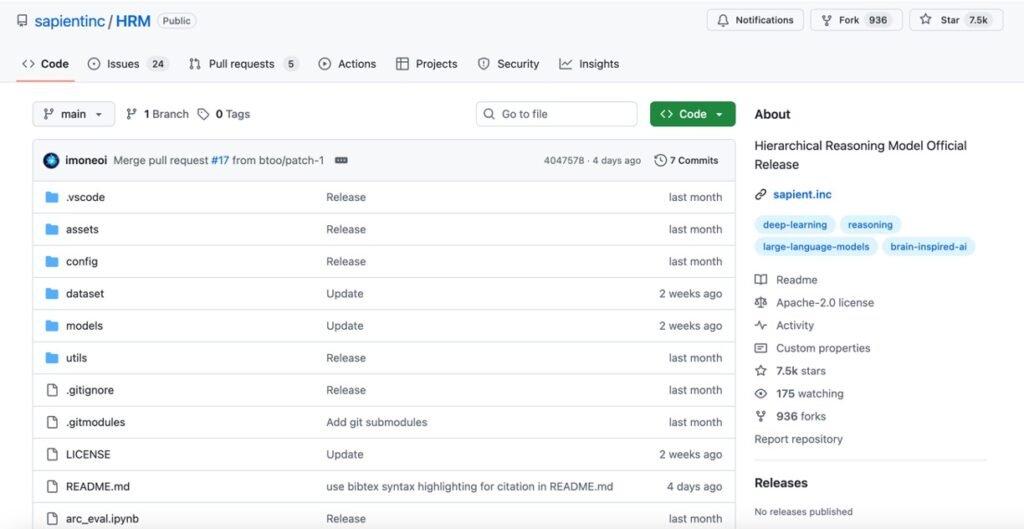Open the main branch dropdown
This screenshot has height=529, width=1024.
tap(73, 114)
